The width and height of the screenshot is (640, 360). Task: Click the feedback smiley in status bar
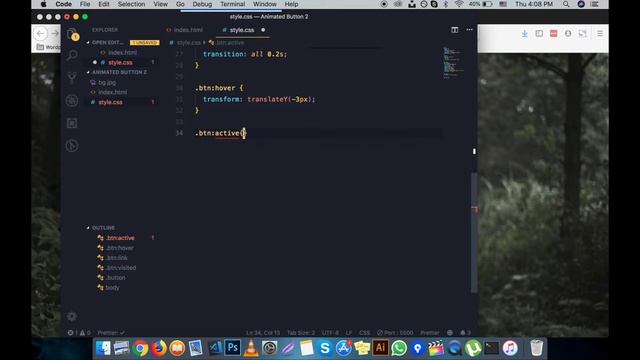point(450,333)
